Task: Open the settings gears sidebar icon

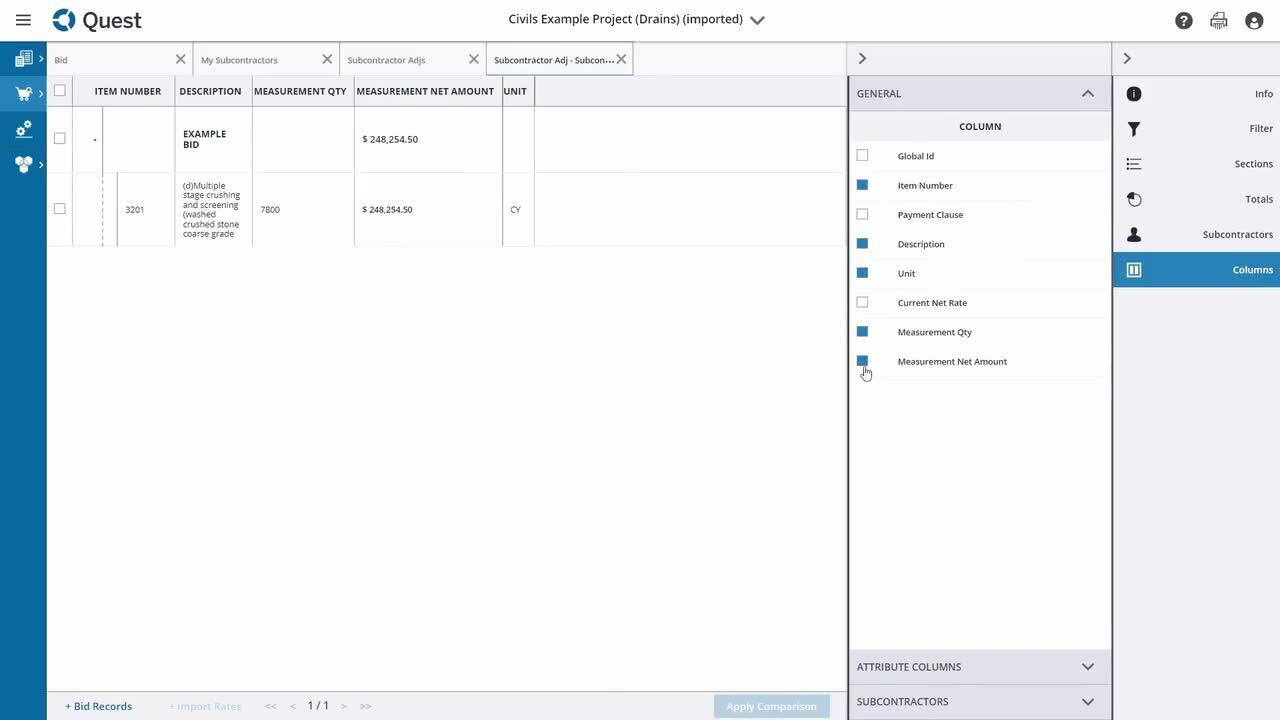Action: 23,129
